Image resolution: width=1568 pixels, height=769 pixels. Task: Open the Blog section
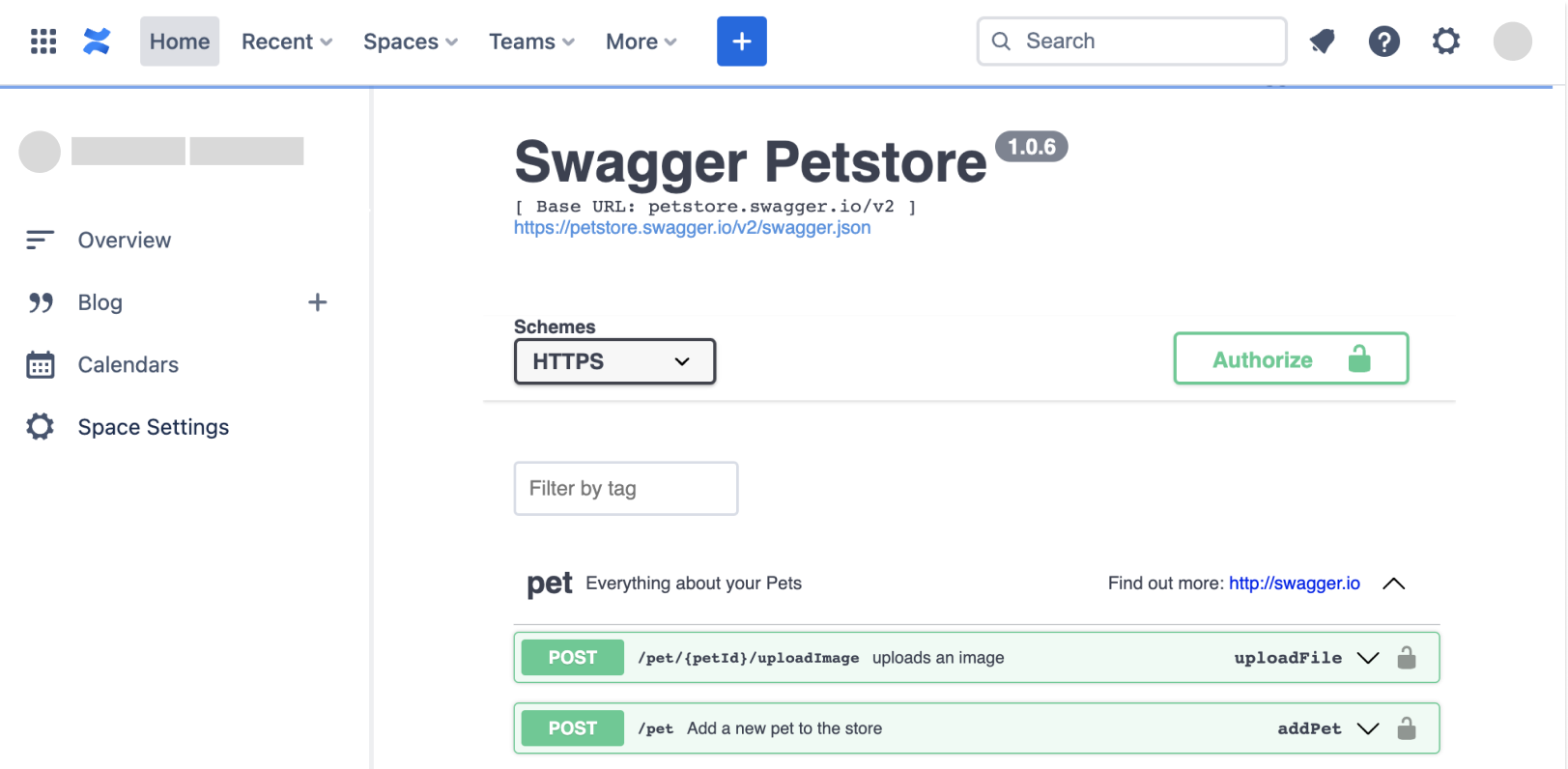point(100,302)
